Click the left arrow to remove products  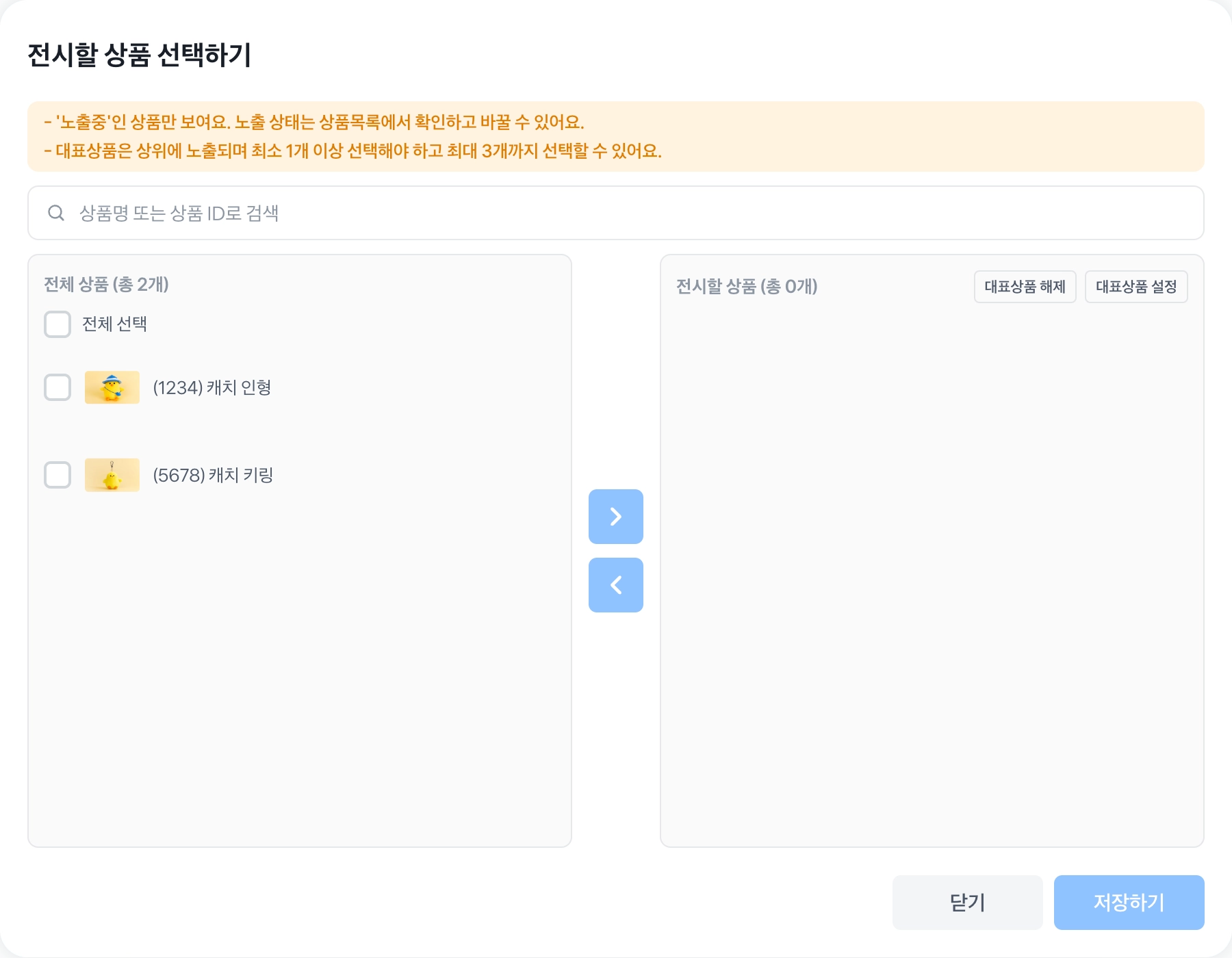click(x=615, y=585)
